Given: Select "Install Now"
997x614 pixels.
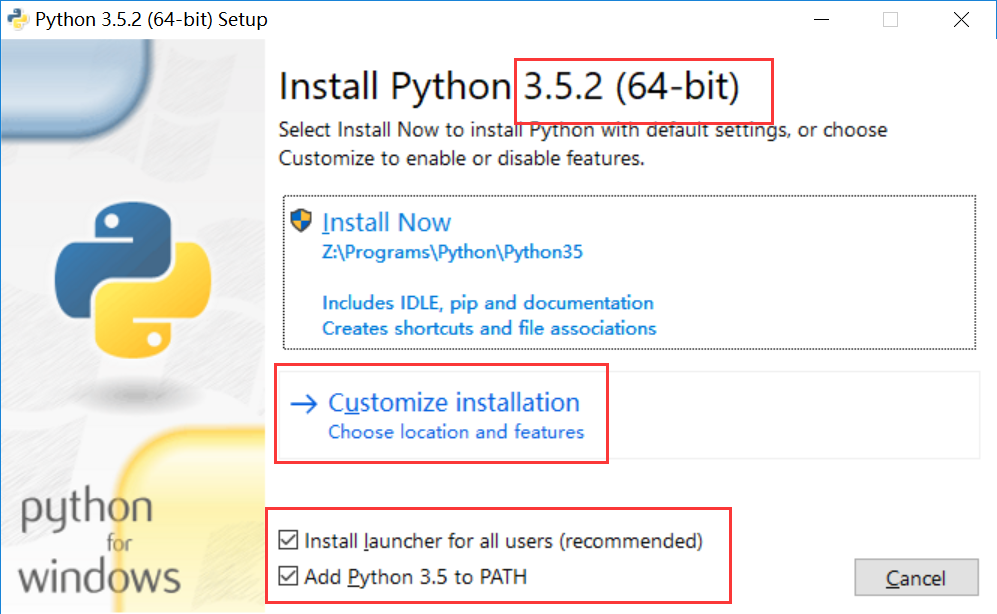Looking at the screenshot, I should (x=386, y=221).
